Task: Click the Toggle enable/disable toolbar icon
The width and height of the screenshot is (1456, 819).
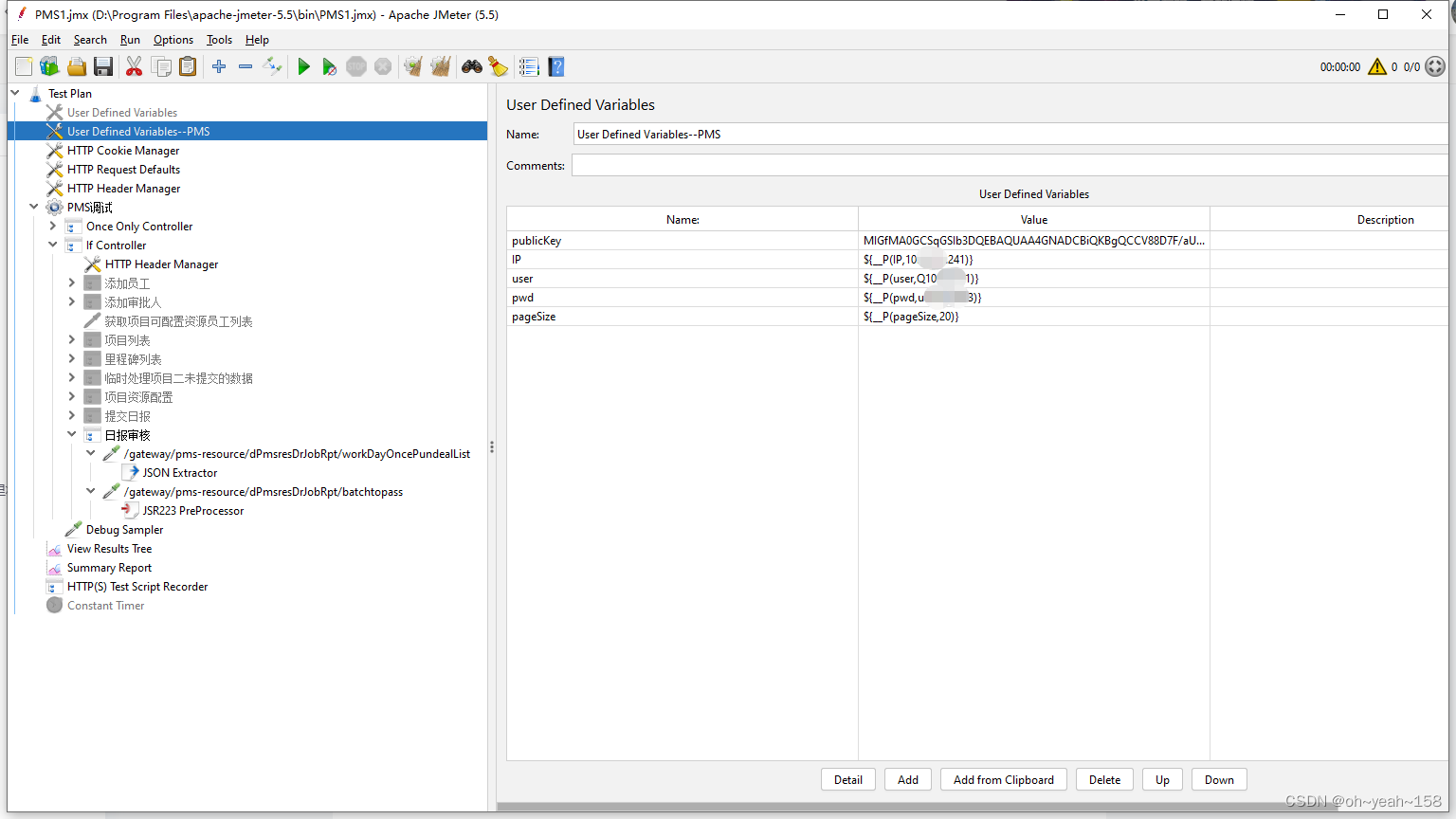Action: click(272, 66)
